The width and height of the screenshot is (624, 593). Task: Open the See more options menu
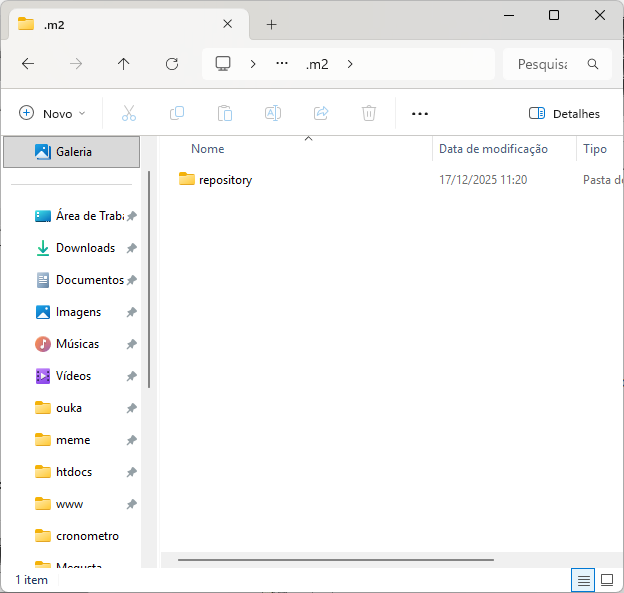420,113
